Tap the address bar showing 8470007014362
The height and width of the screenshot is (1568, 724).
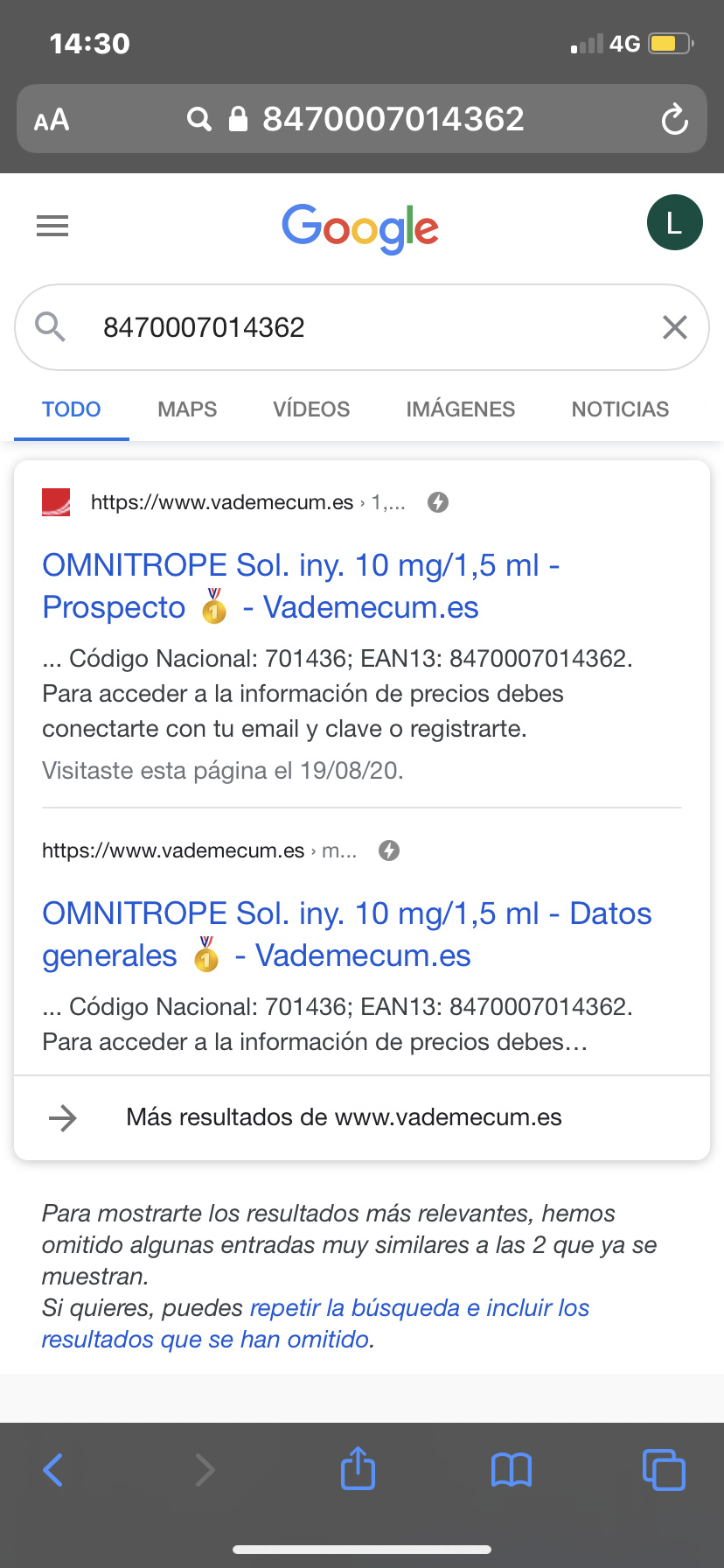(x=362, y=119)
